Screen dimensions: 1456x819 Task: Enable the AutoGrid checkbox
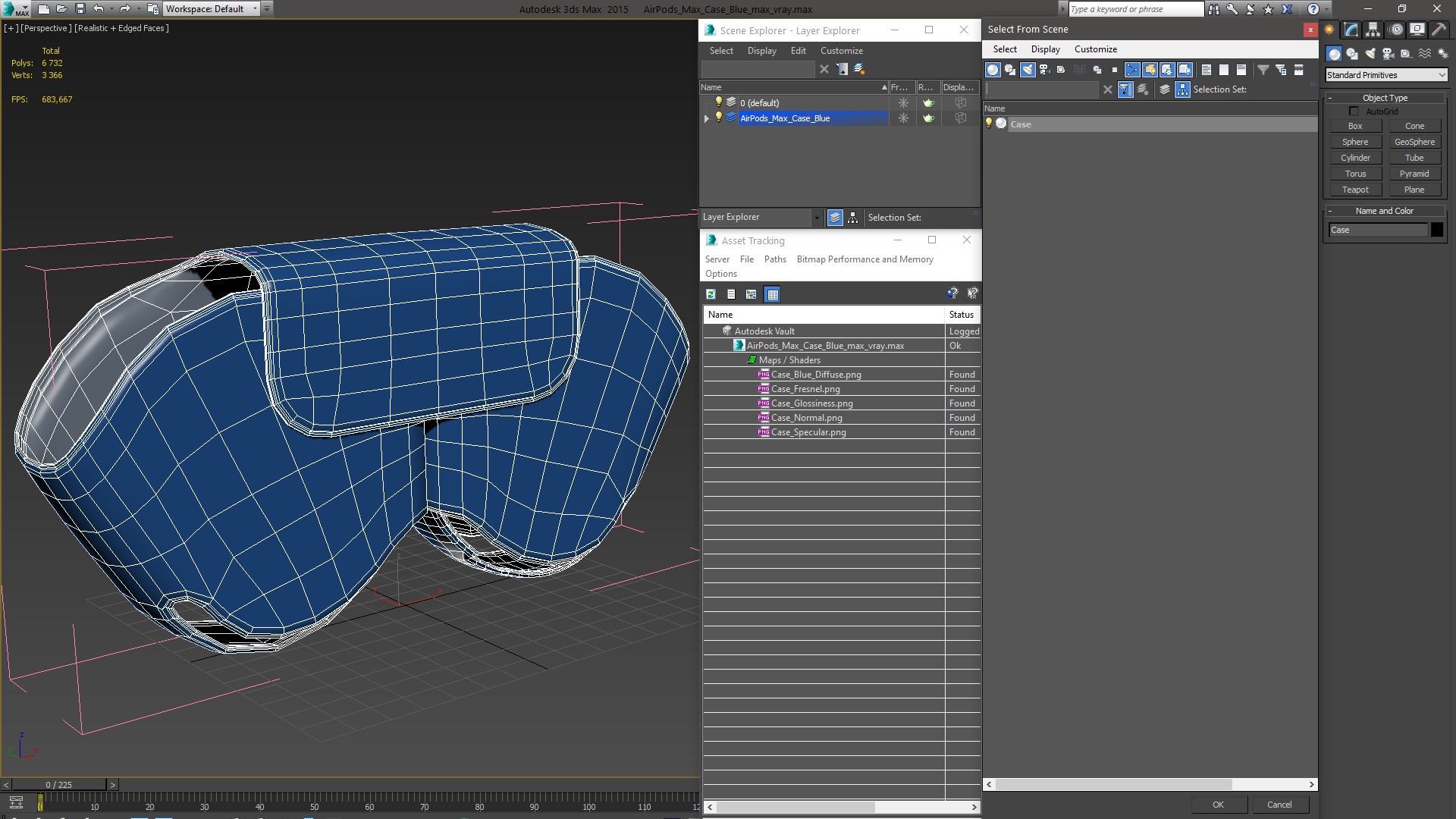(x=1354, y=111)
